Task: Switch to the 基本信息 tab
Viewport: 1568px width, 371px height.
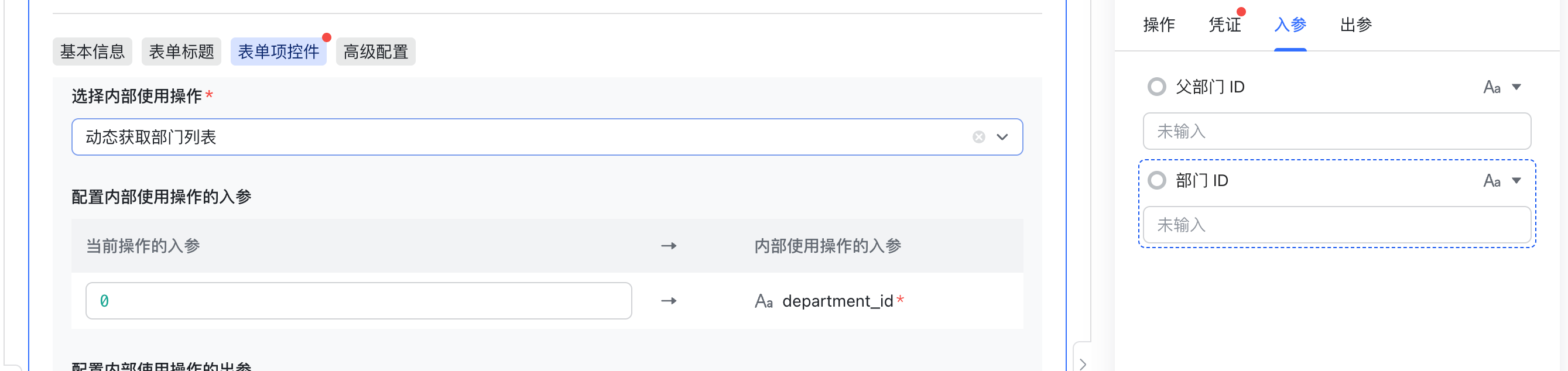Action: [93, 51]
